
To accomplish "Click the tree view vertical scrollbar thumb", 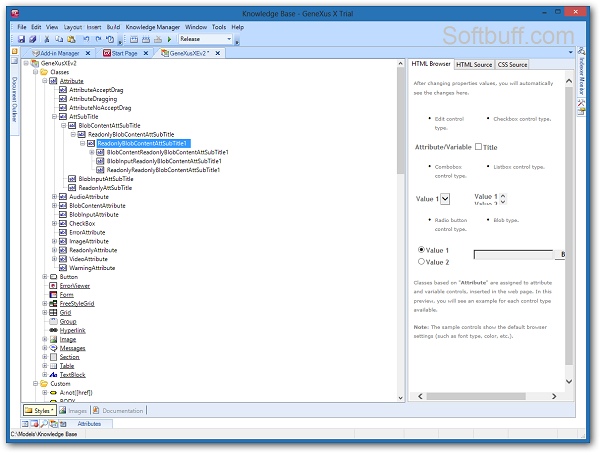I will pos(401,122).
